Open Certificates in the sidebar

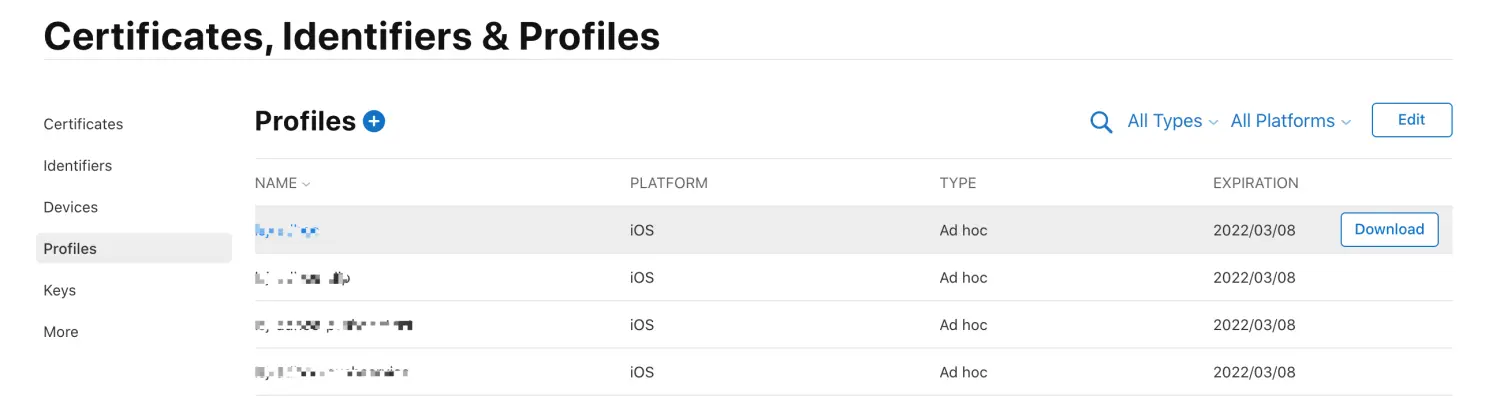(83, 124)
